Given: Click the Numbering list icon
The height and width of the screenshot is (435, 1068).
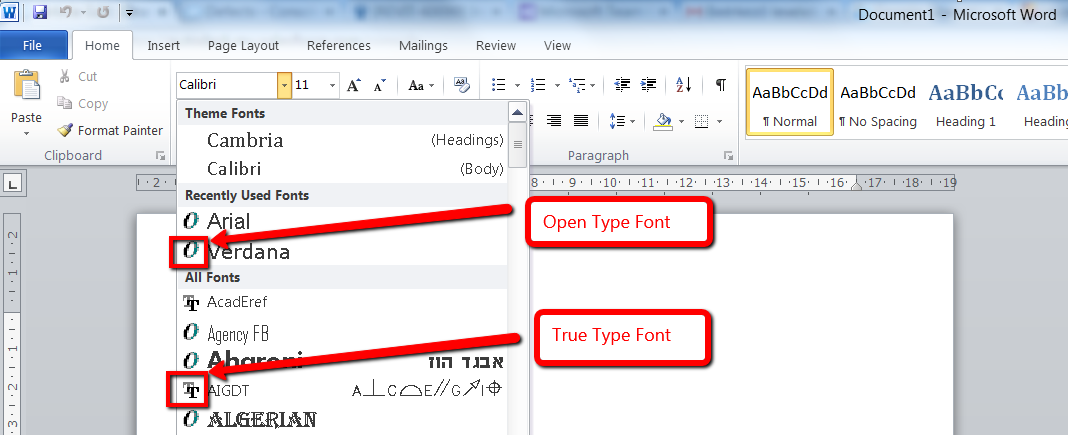Looking at the screenshot, I should 538,85.
